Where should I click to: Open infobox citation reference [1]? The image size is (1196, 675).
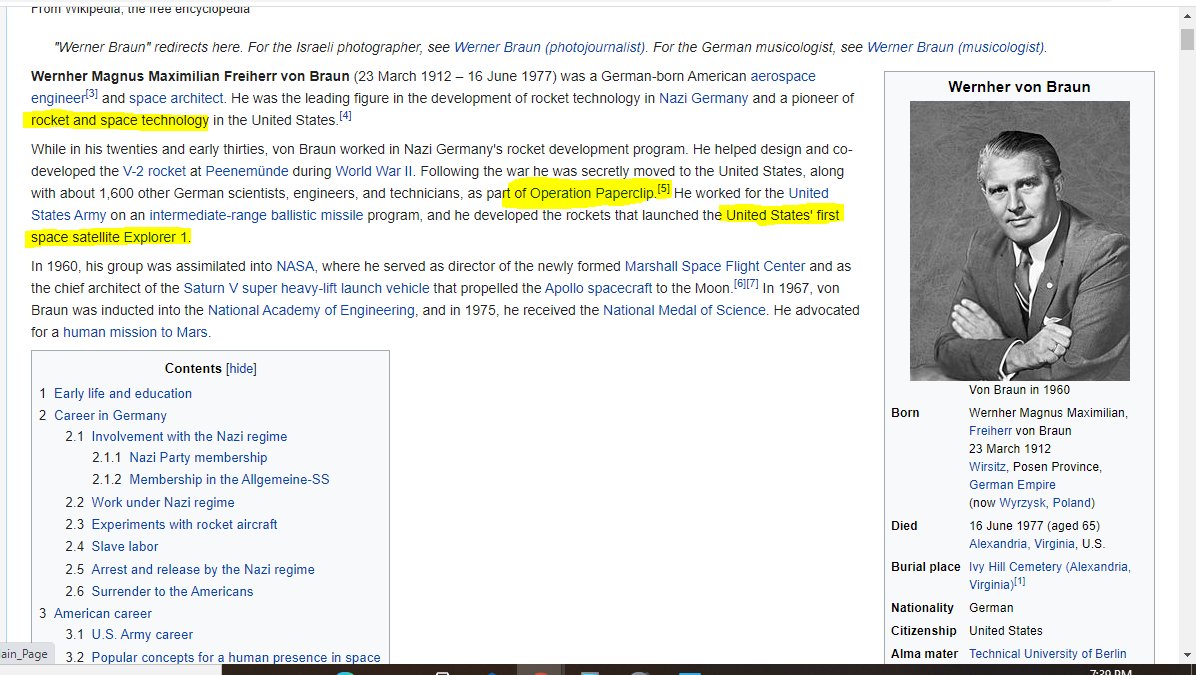point(1020,582)
